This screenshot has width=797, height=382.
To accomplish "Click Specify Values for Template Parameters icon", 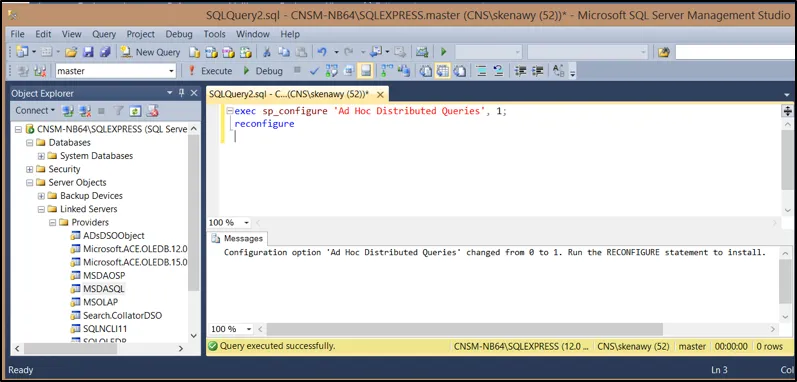I will pyautogui.click(x=559, y=71).
